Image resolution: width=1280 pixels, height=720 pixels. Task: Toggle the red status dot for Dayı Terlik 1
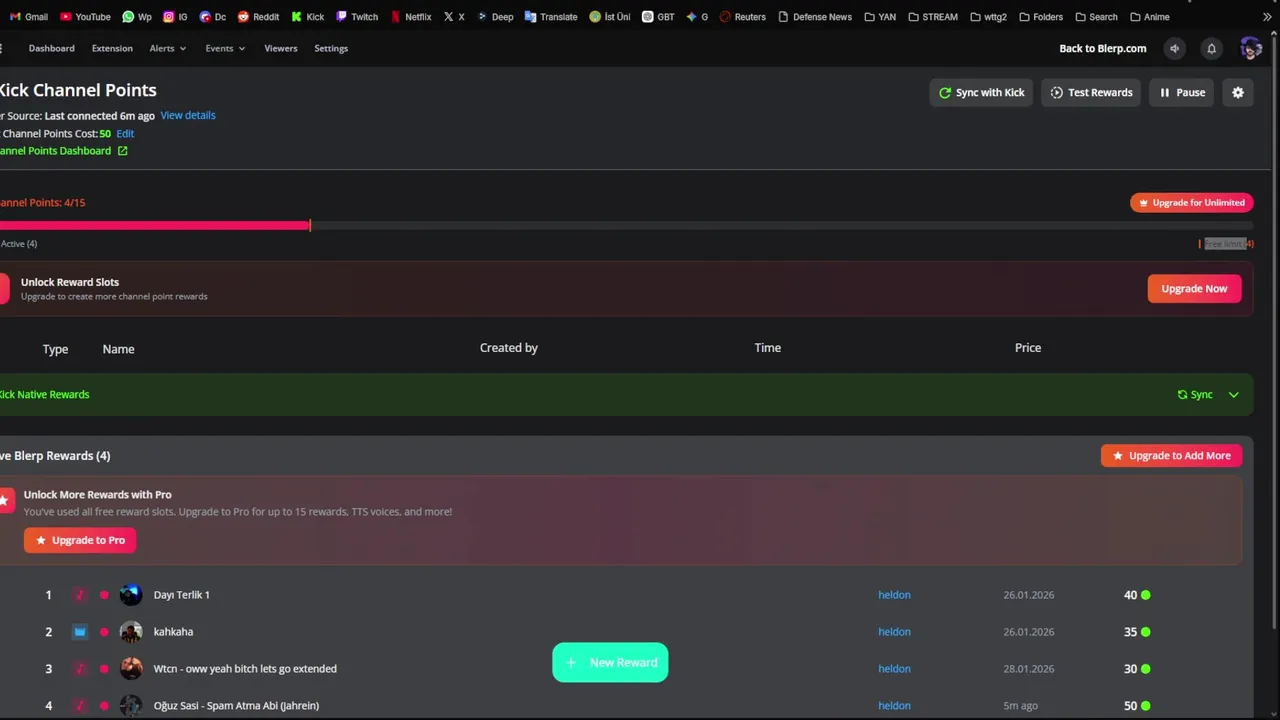(104, 595)
